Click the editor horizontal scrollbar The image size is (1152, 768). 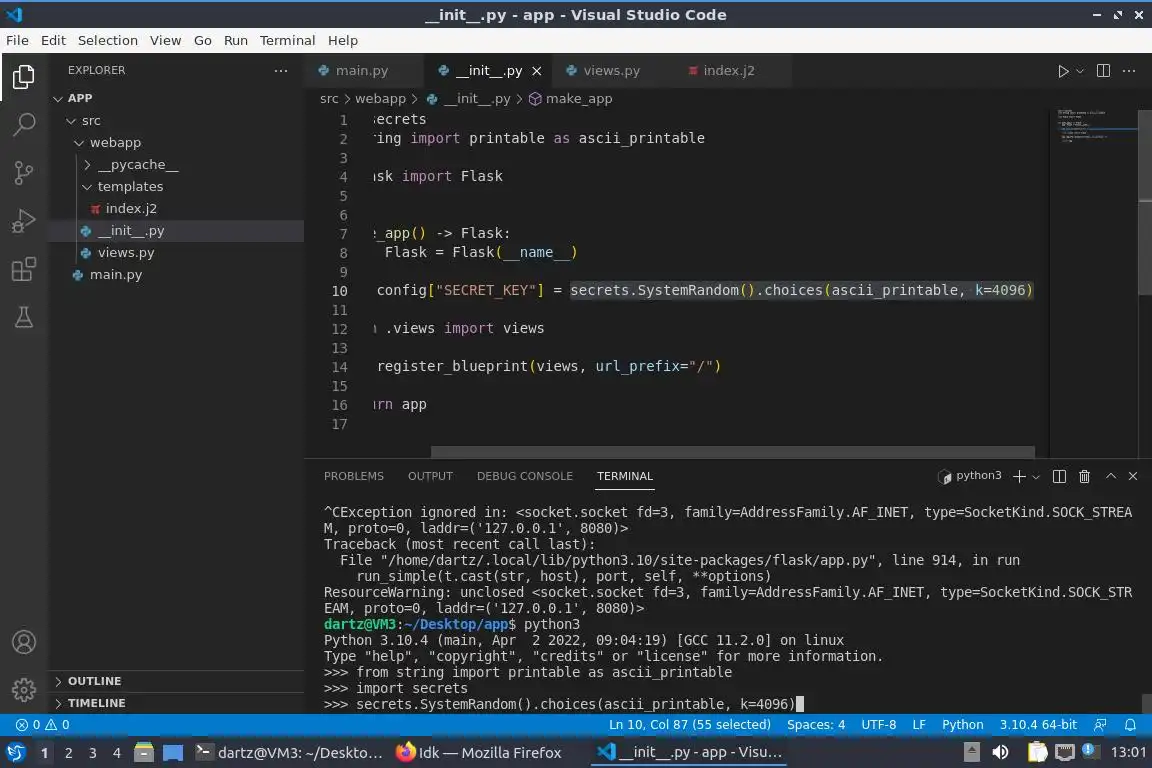click(732, 451)
